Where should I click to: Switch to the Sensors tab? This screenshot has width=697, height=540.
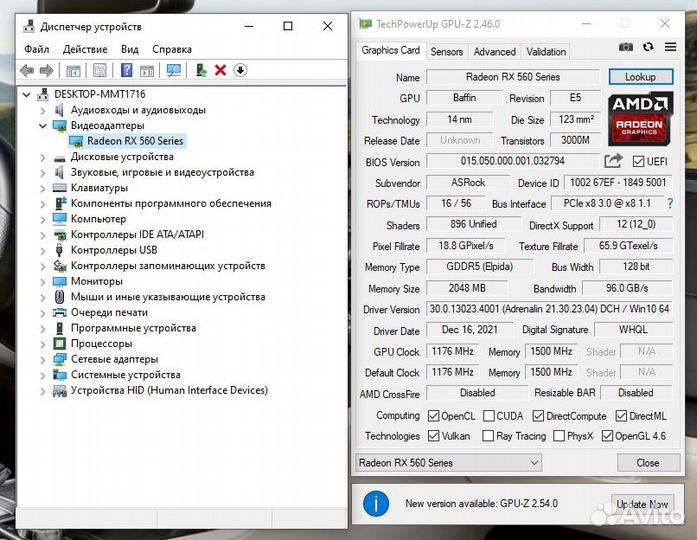446,52
